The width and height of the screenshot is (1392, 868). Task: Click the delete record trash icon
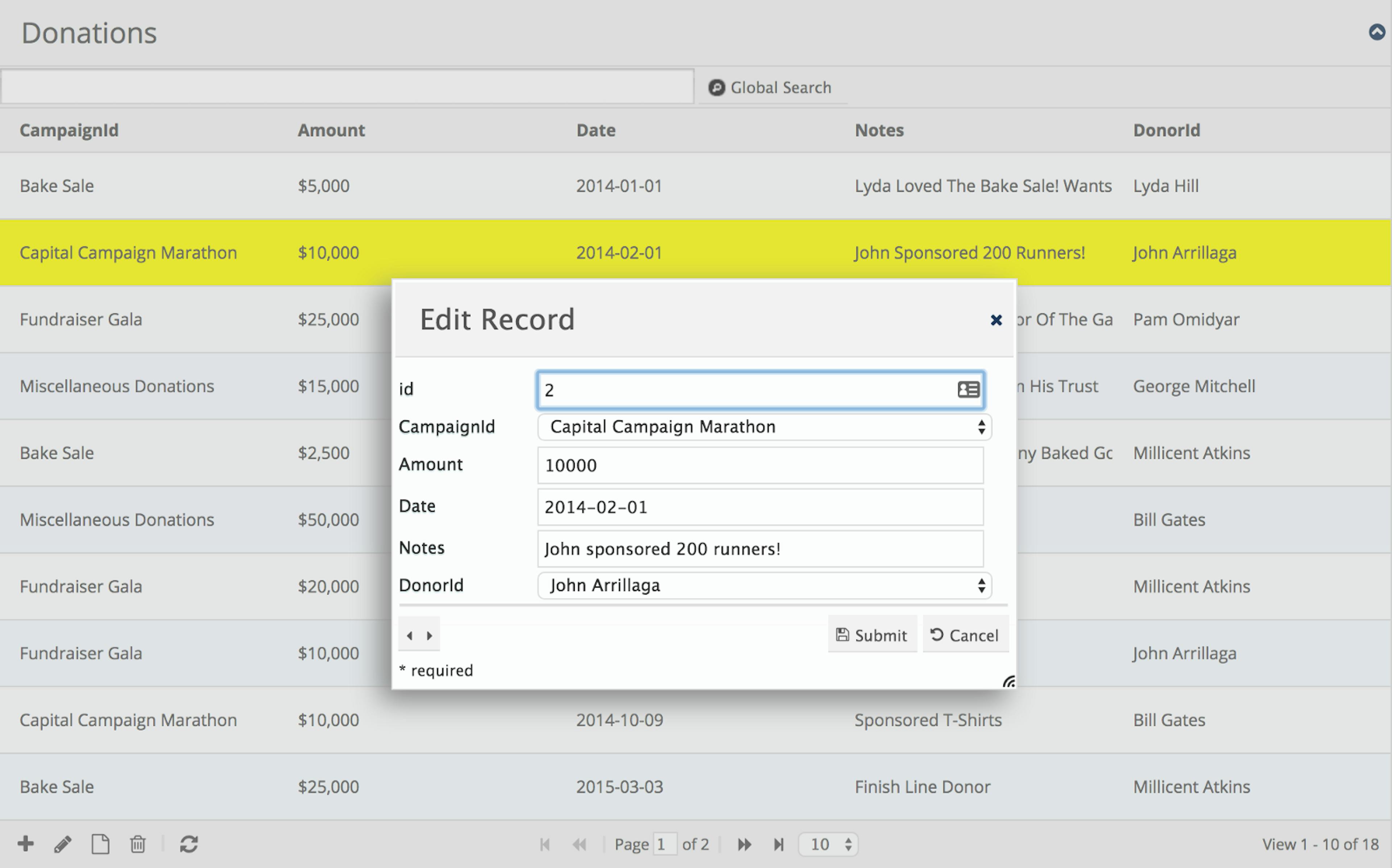[x=138, y=844]
